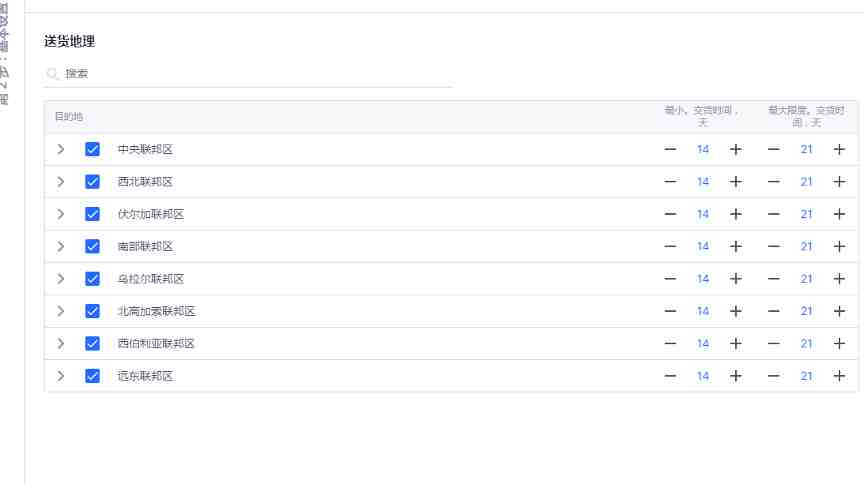Viewport: 864px width, 484px height.
Task: Click the maximum days value for 远东联邦区
Action: click(806, 376)
